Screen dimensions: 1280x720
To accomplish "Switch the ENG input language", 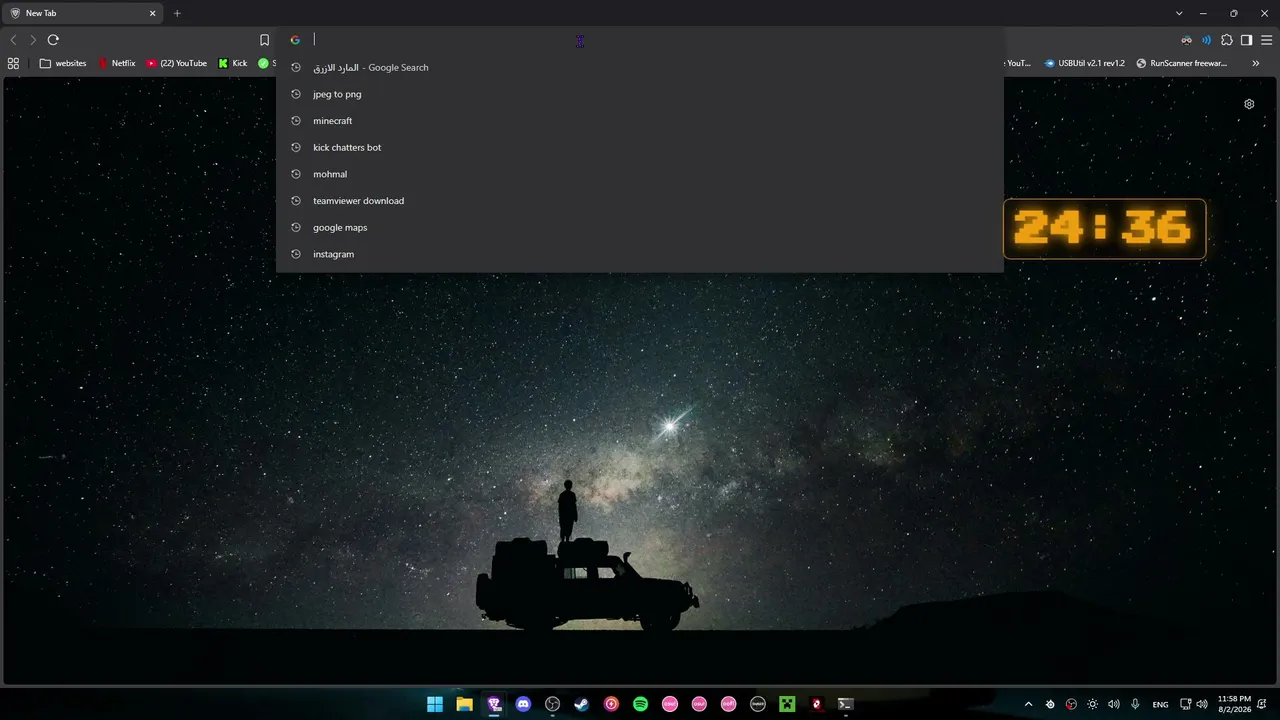I will point(1160,704).
